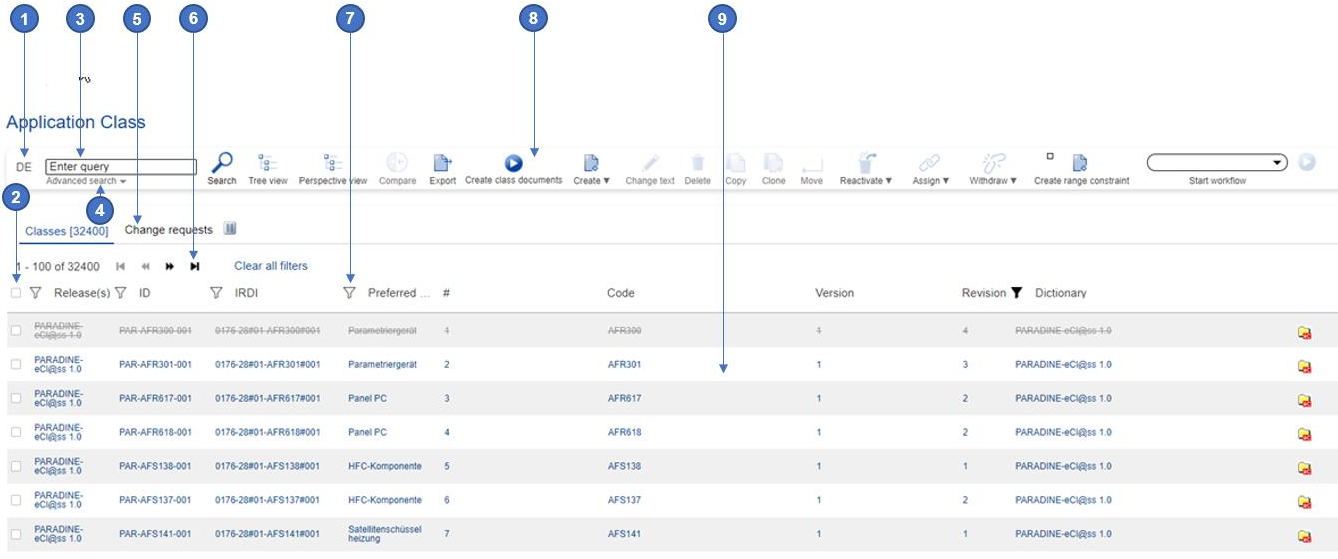Open the PAR-AFS138-001 ID link

click(155, 466)
